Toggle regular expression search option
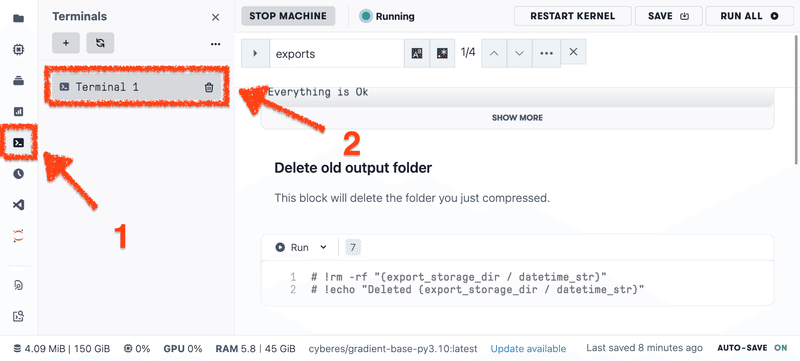 click(x=442, y=54)
